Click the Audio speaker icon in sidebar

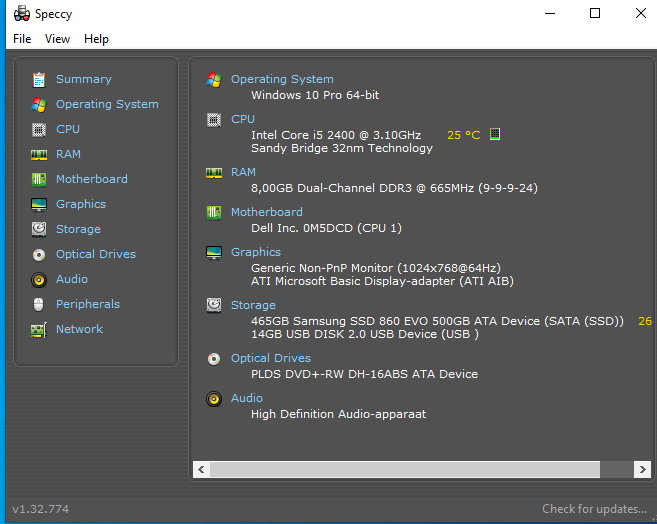tap(39, 280)
